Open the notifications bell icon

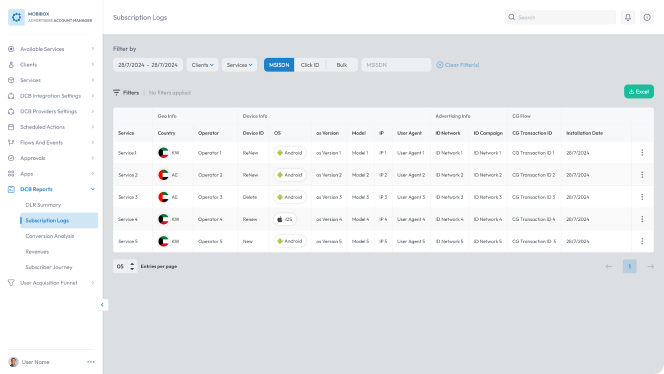point(628,17)
